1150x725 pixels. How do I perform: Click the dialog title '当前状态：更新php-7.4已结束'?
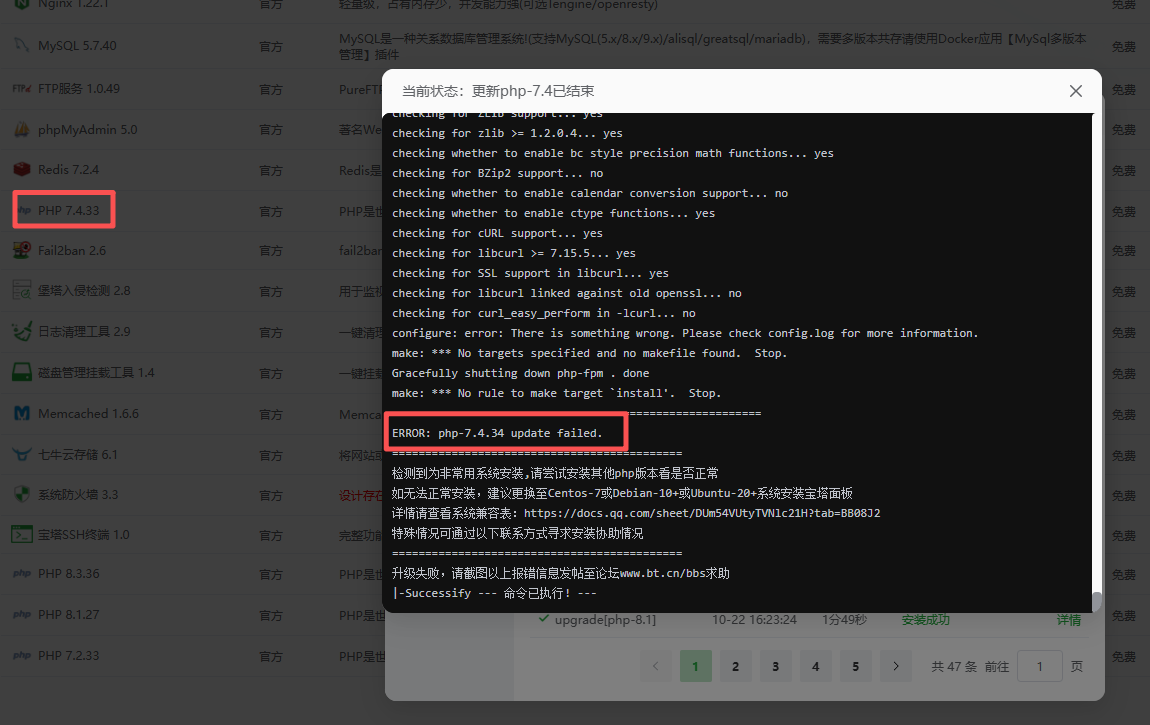point(498,91)
